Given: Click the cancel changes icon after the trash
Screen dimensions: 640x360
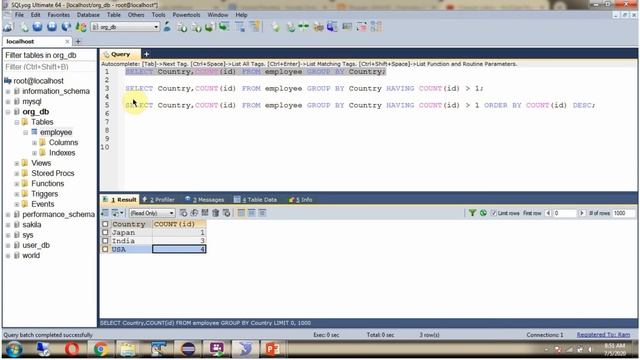Looking at the screenshot, I should [x=227, y=213].
